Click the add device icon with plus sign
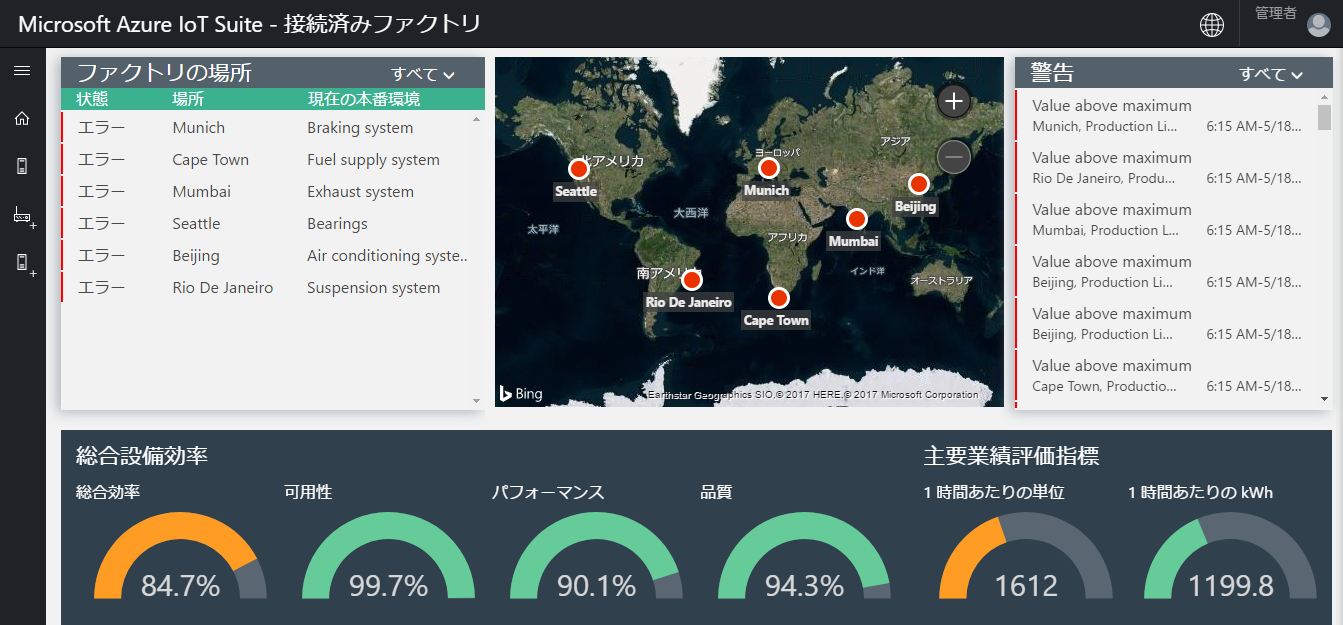The width and height of the screenshot is (1343, 625). [24, 263]
